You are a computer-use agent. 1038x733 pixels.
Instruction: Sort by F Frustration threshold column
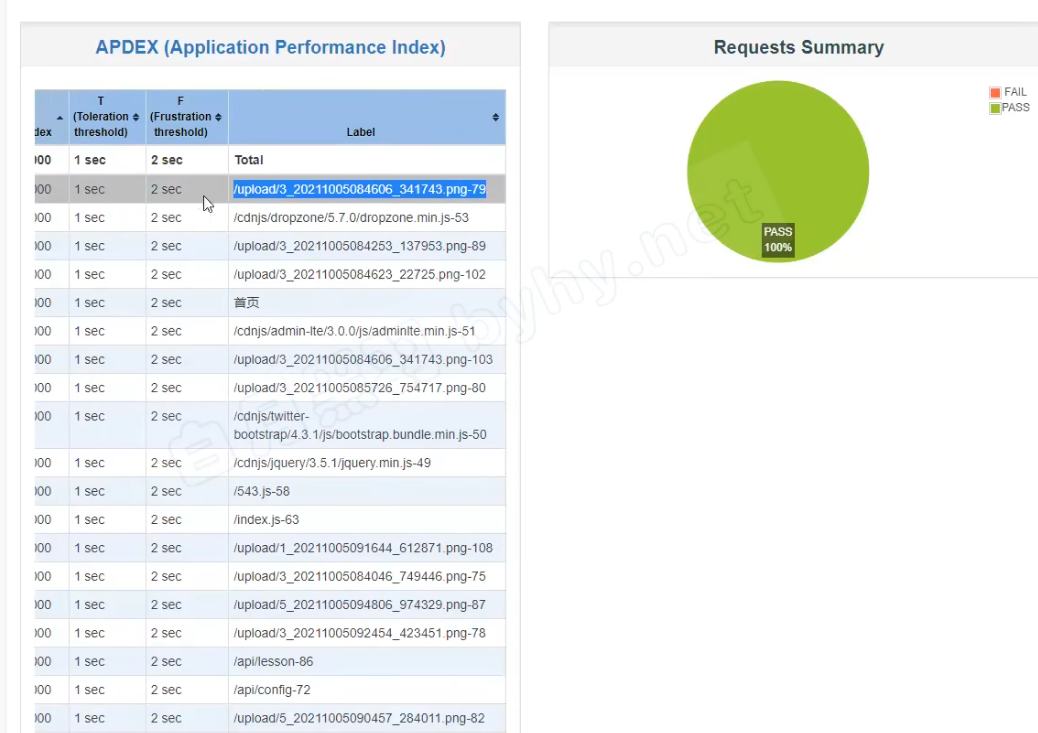click(187, 117)
